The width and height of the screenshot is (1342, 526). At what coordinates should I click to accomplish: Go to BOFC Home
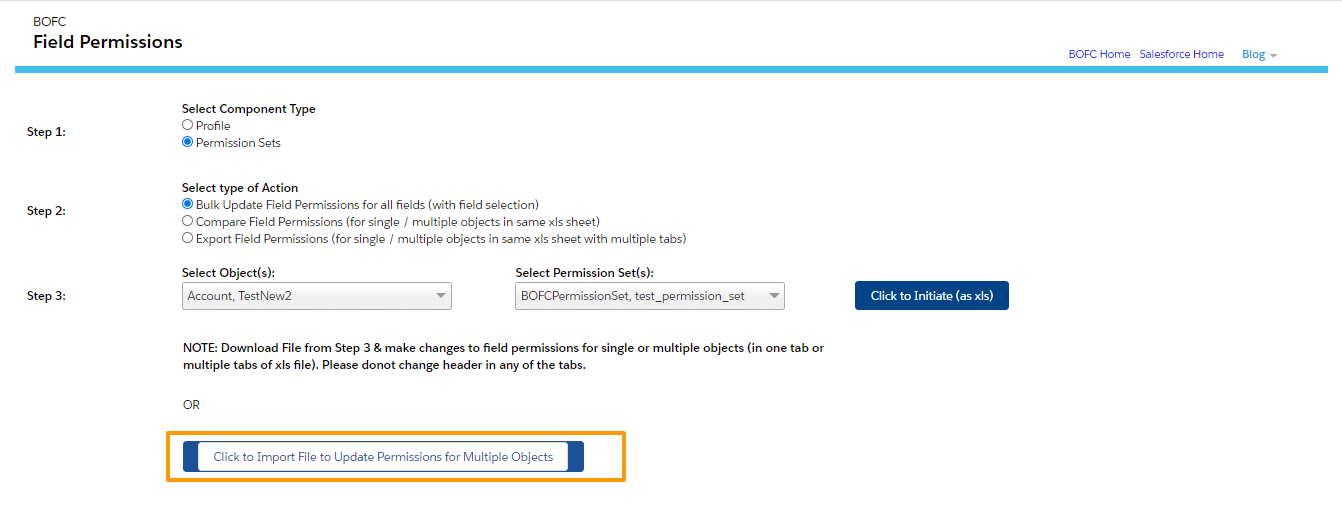1099,54
